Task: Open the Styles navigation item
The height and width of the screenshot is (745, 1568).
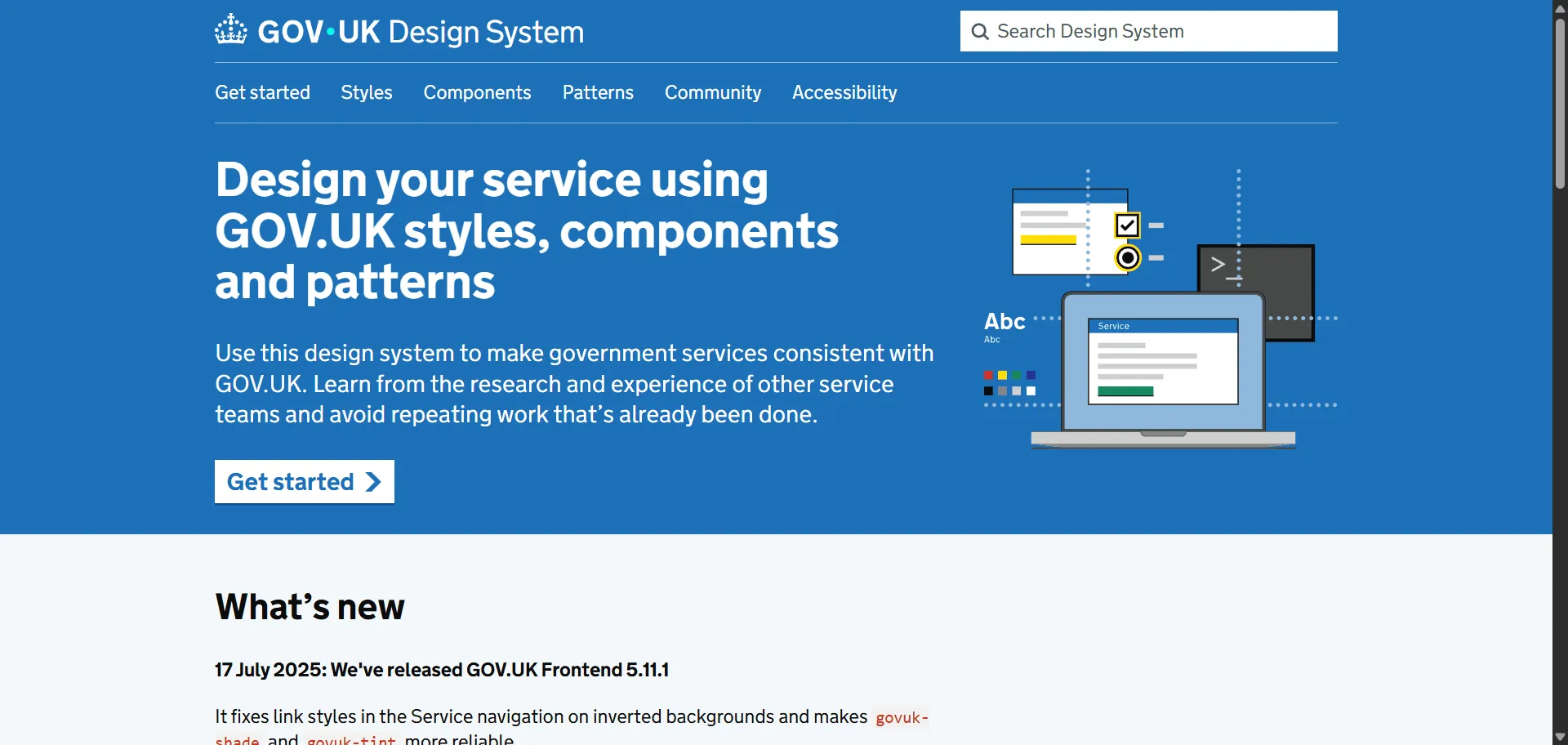Action: [367, 93]
